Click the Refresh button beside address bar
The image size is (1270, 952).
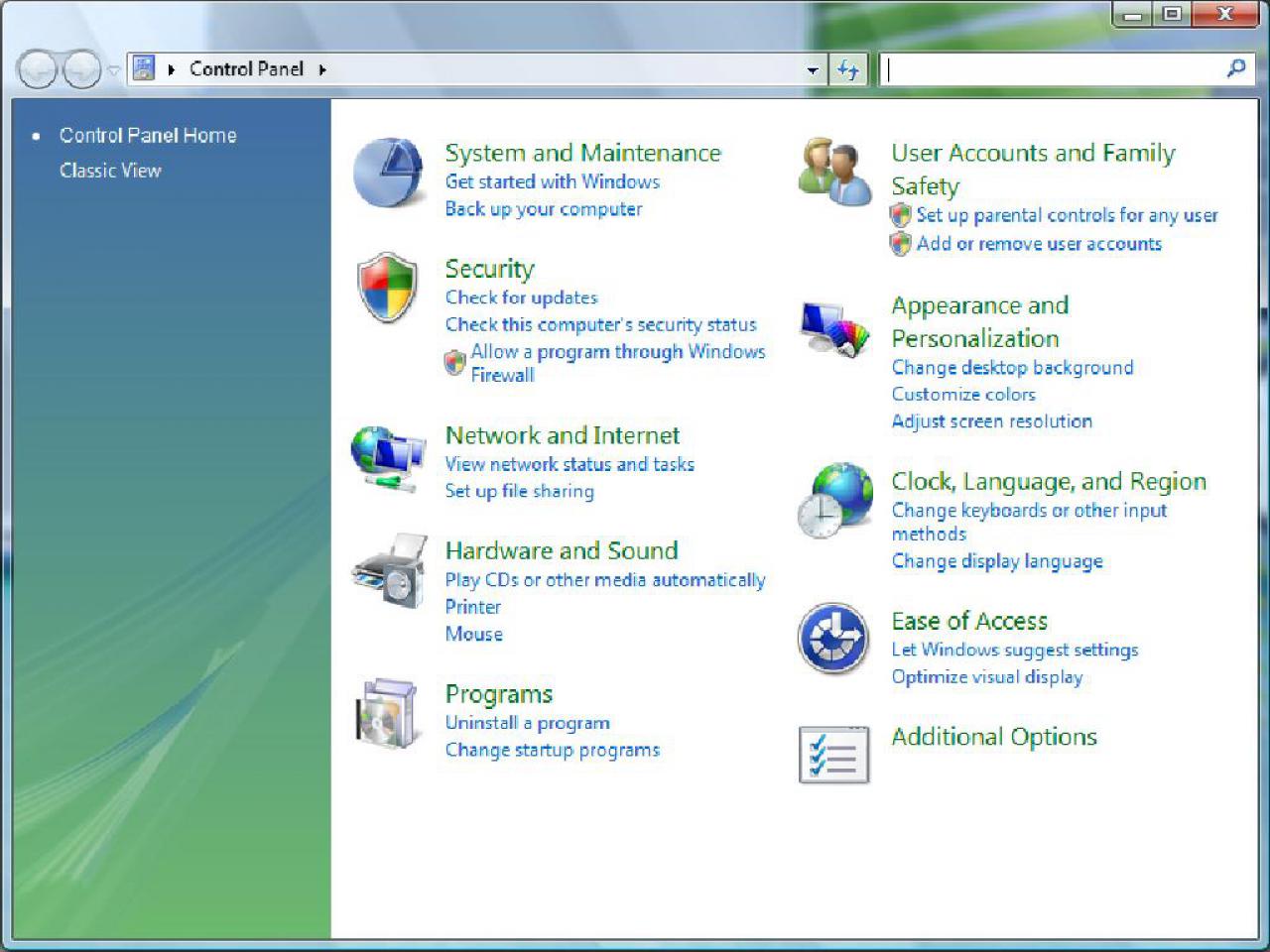coord(848,69)
